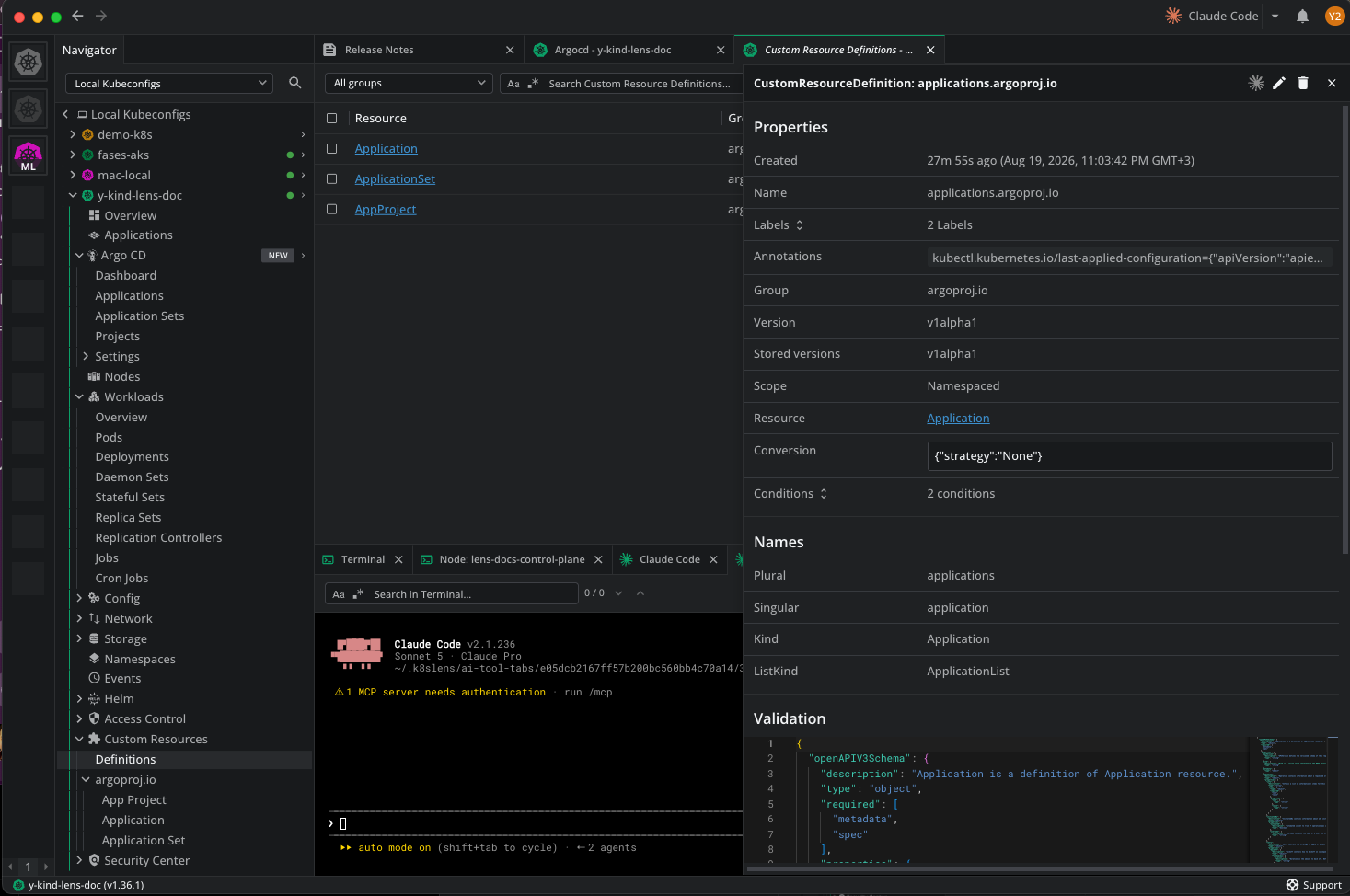Close the Terminal tab

[x=398, y=559]
